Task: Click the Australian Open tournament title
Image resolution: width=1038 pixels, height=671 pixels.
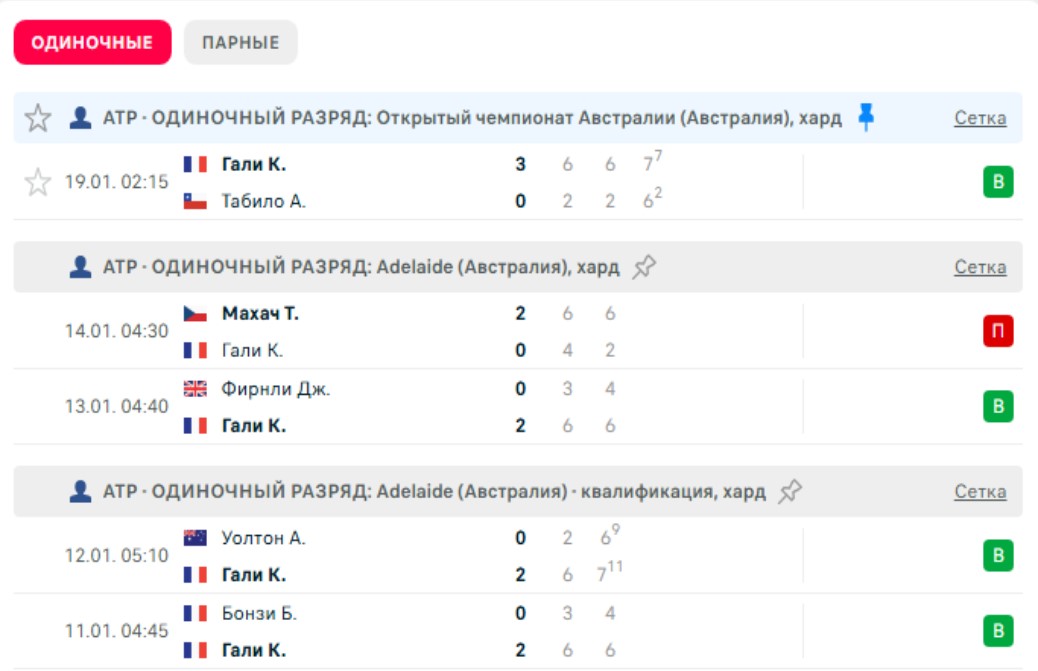Action: click(472, 118)
